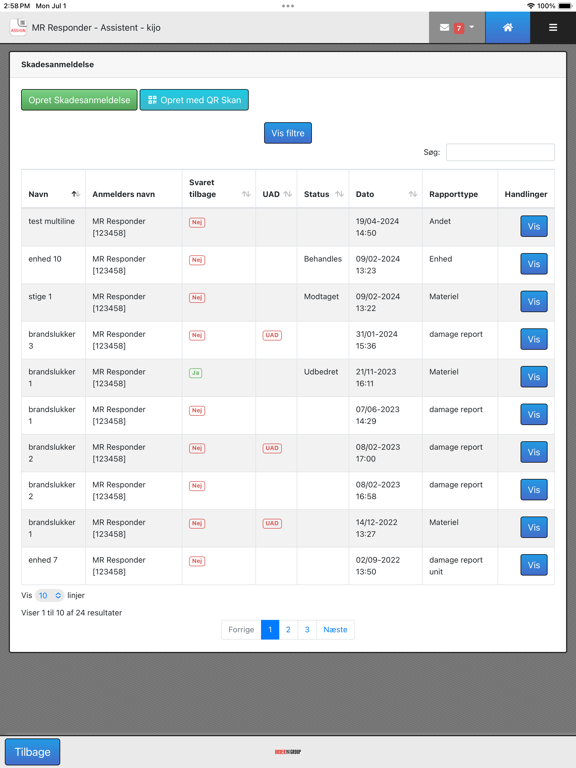The width and height of the screenshot is (576, 768).
Task: View brandslukker 1 report from 07/06-2023
Action: click(533, 415)
